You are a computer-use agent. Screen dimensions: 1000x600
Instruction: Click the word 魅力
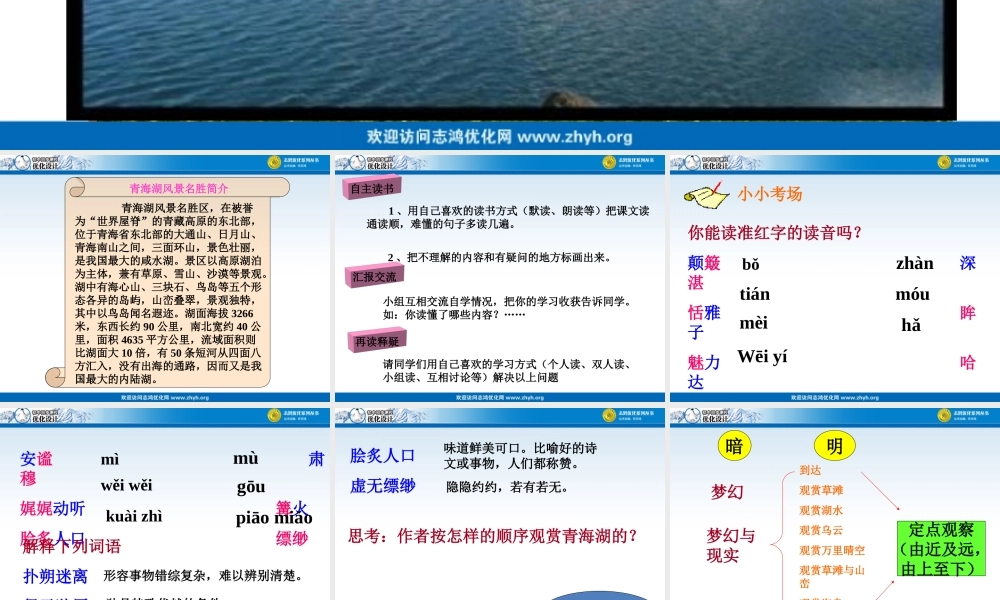pos(704,362)
